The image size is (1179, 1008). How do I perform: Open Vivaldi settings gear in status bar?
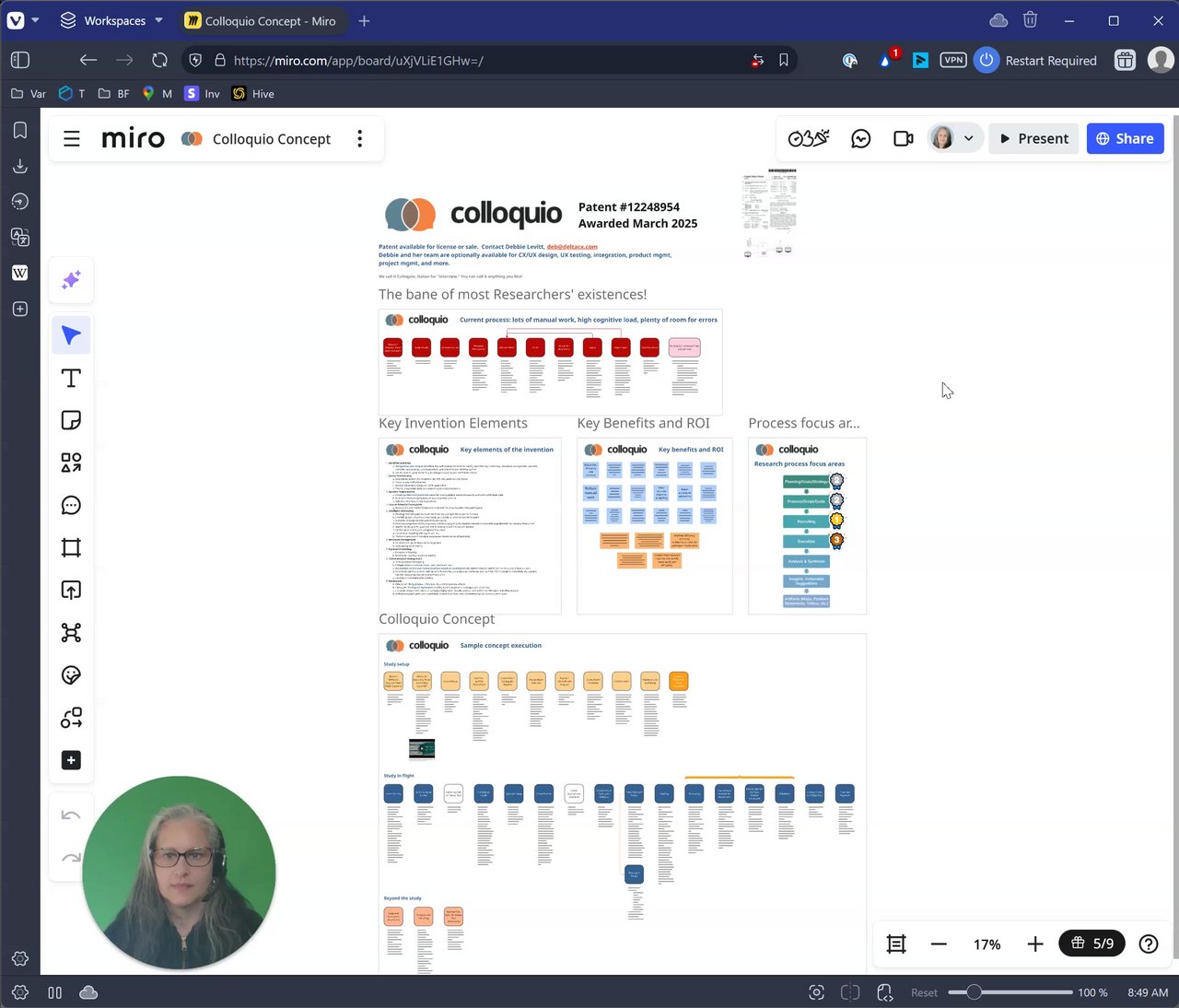[20, 992]
